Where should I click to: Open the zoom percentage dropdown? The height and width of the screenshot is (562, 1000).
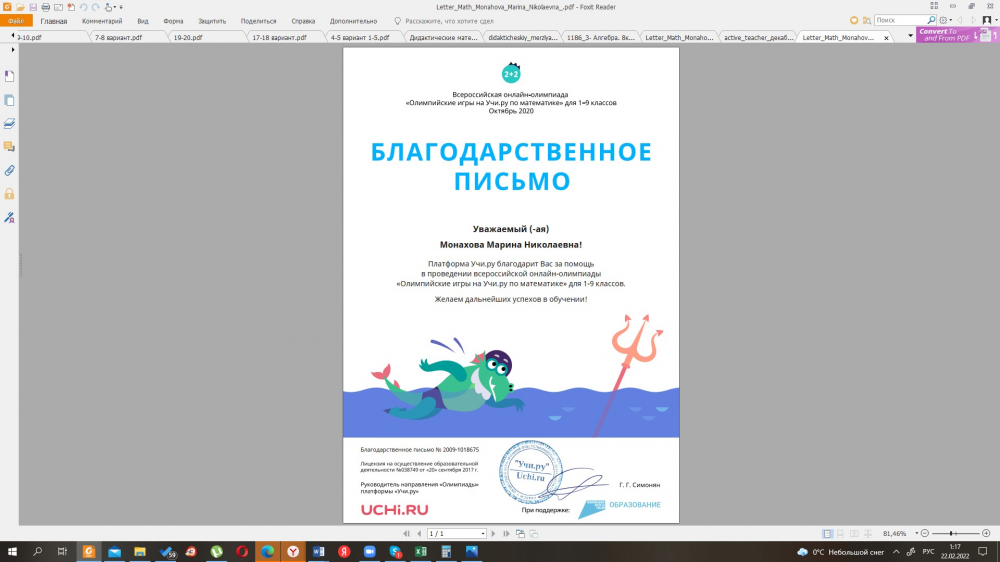916,533
